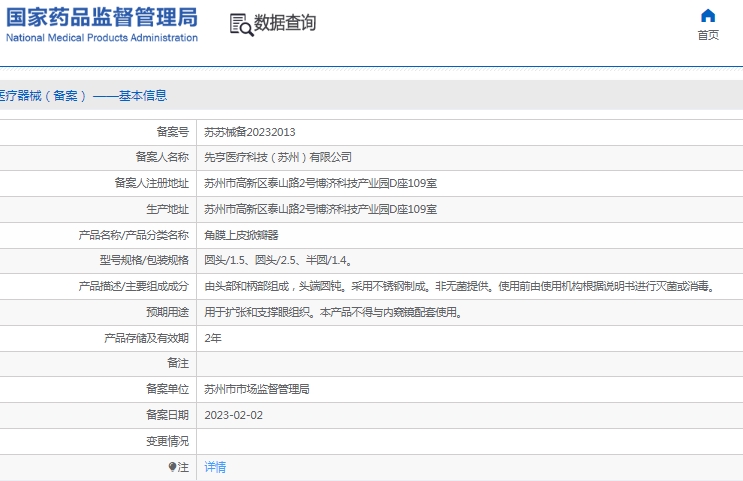Click the company name 先亨医疗科技（苏州）有限公司
The height and width of the screenshot is (481, 743).
tap(278, 157)
